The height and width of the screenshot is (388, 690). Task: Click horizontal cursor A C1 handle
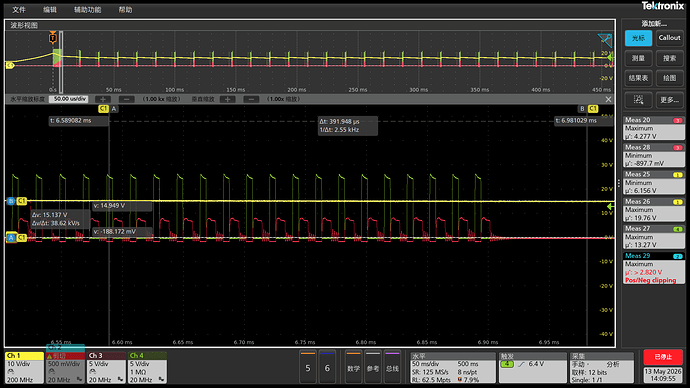click(x=17, y=238)
